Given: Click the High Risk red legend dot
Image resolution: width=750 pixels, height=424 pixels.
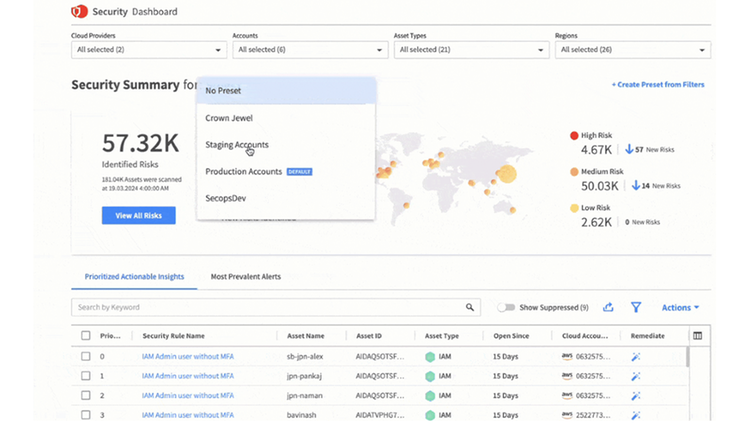Looking at the screenshot, I should 574,135.
